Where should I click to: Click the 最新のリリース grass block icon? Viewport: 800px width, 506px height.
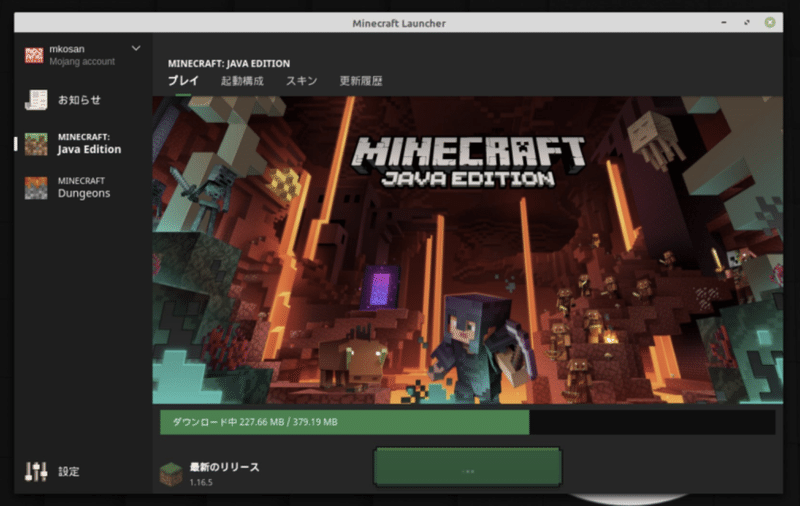pos(171,474)
